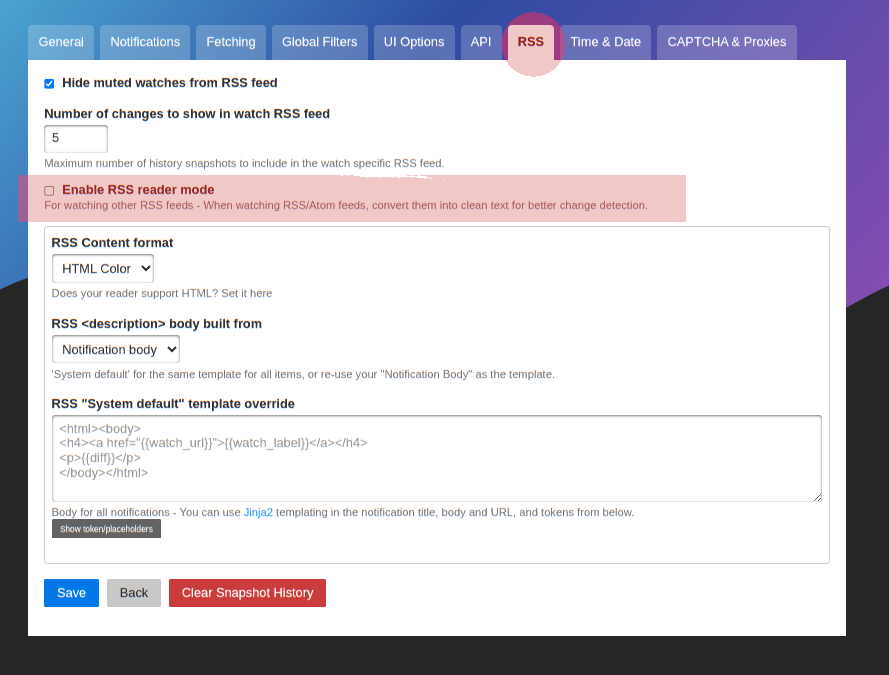Switch to the Fetching tab
The height and width of the screenshot is (675, 889).
tap(230, 41)
